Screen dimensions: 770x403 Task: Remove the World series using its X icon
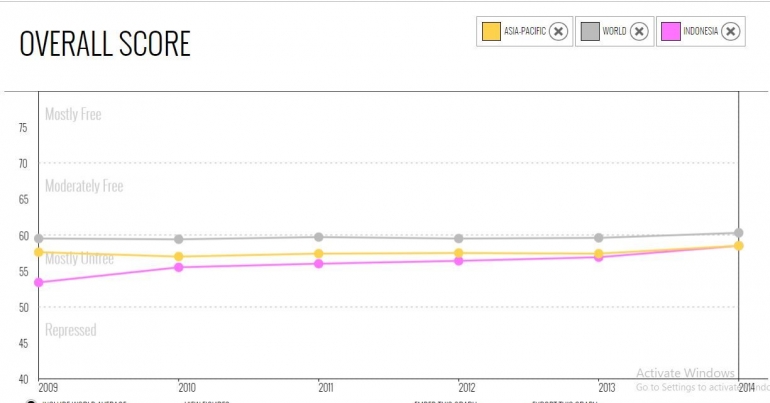(640, 32)
